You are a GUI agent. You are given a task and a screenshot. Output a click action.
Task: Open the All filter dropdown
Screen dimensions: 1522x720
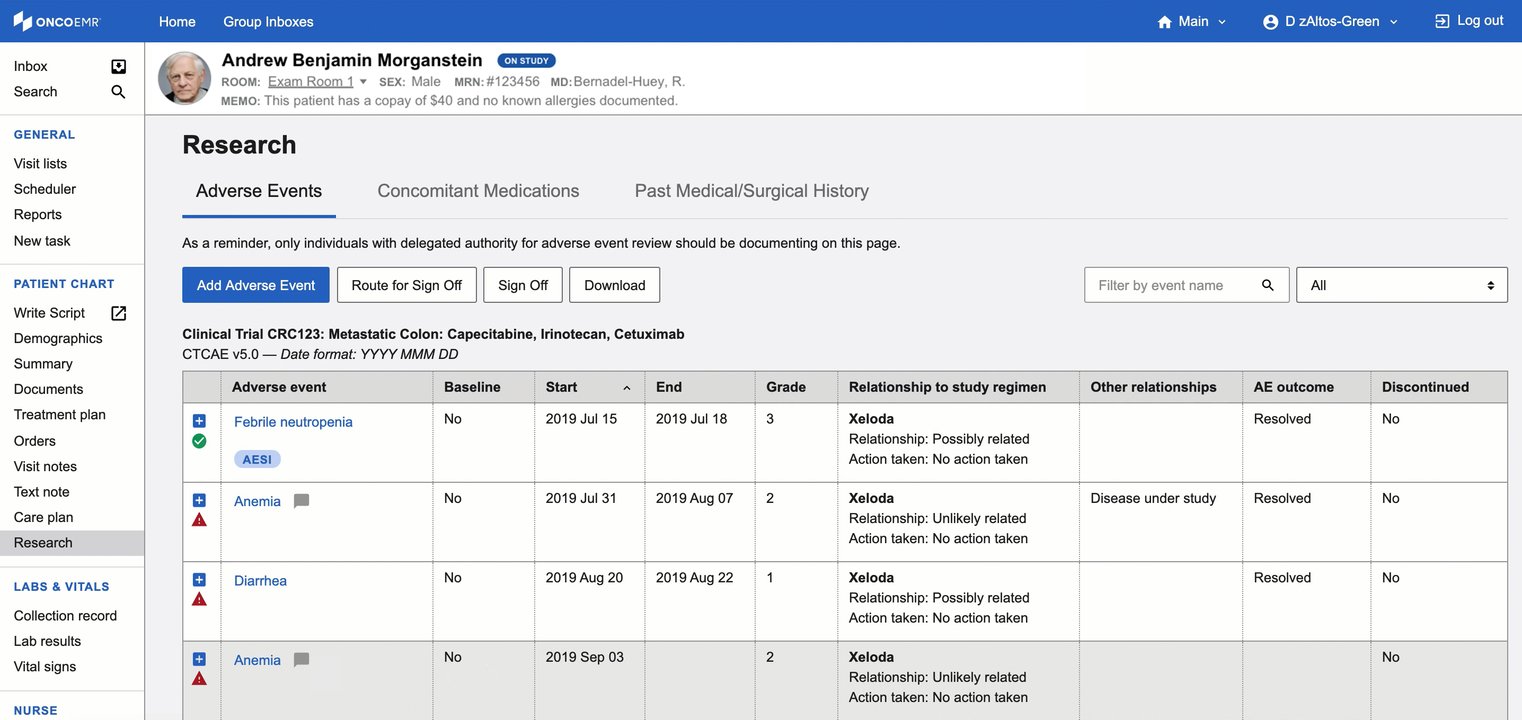(x=1400, y=285)
